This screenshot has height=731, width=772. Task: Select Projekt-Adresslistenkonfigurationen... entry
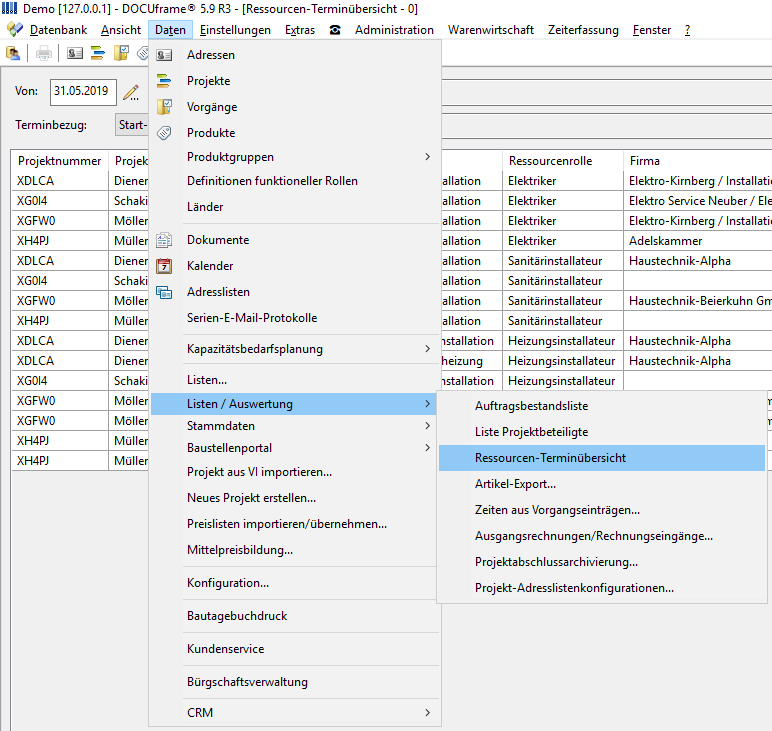point(602,589)
